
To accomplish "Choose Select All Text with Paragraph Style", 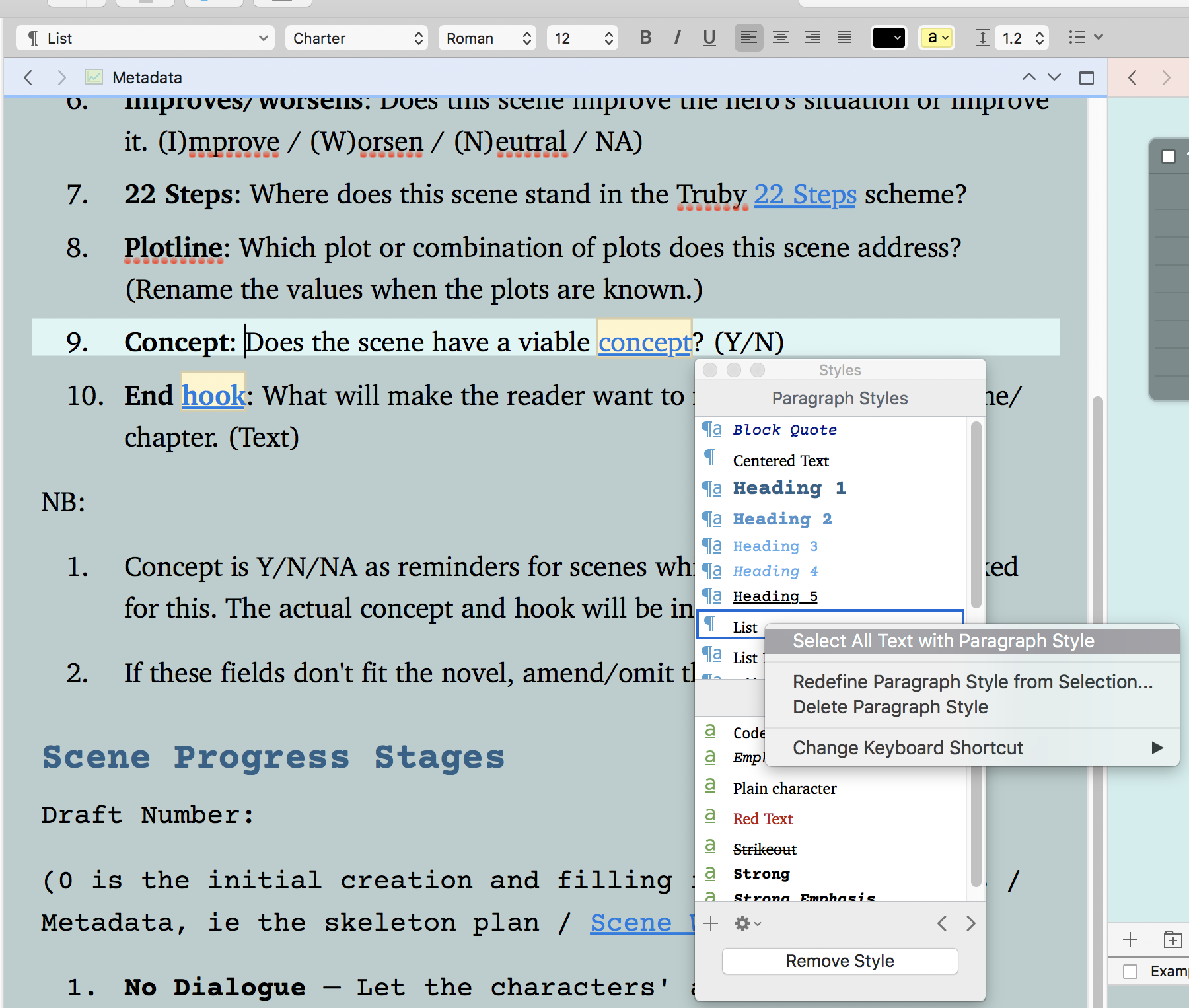I will coord(972,641).
